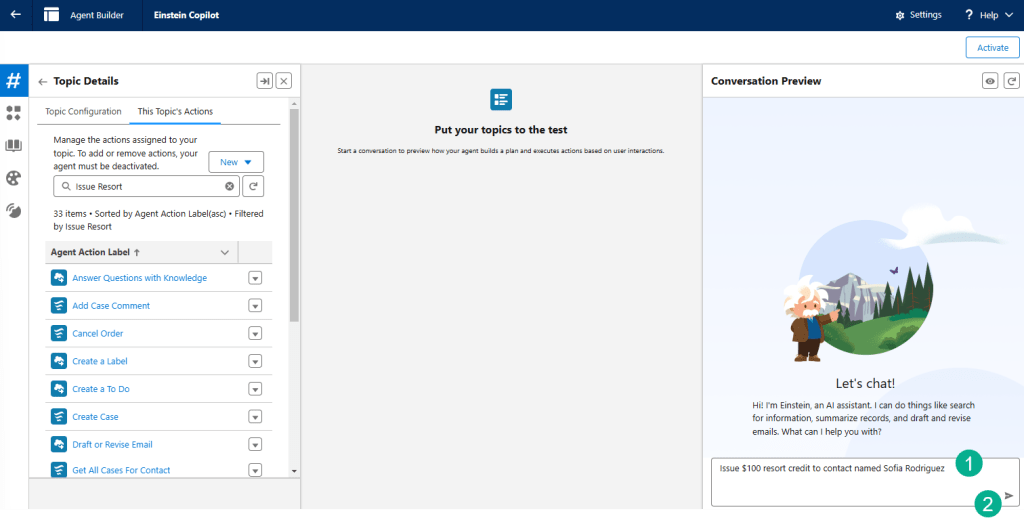The width and height of the screenshot is (1024, 518).
Task: Expand the Help menu
Action: (988, 15)
